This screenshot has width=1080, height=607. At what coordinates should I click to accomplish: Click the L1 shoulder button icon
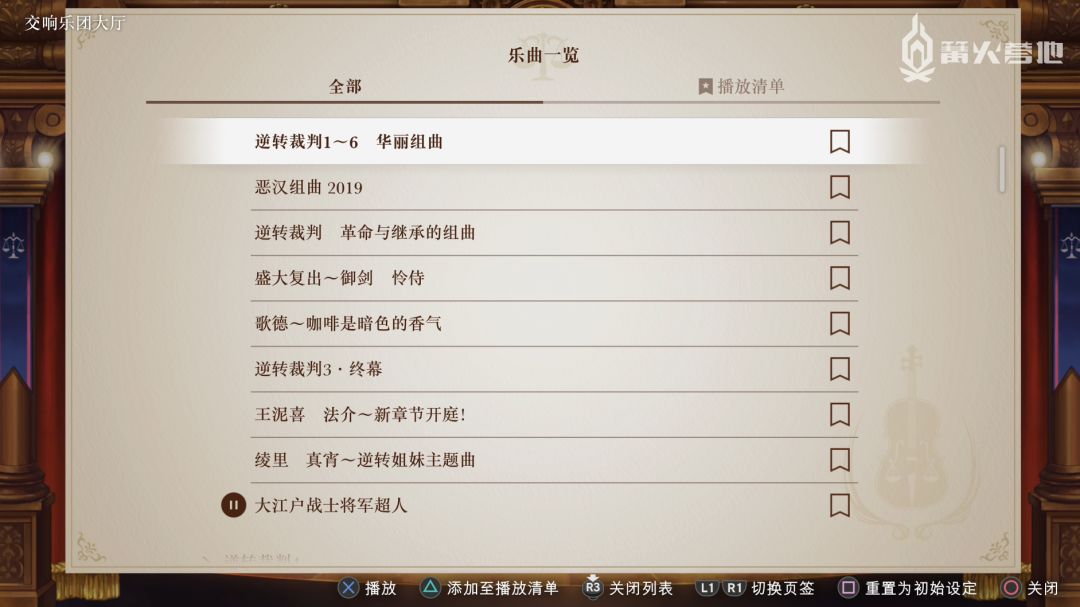(x=707, y=588)
